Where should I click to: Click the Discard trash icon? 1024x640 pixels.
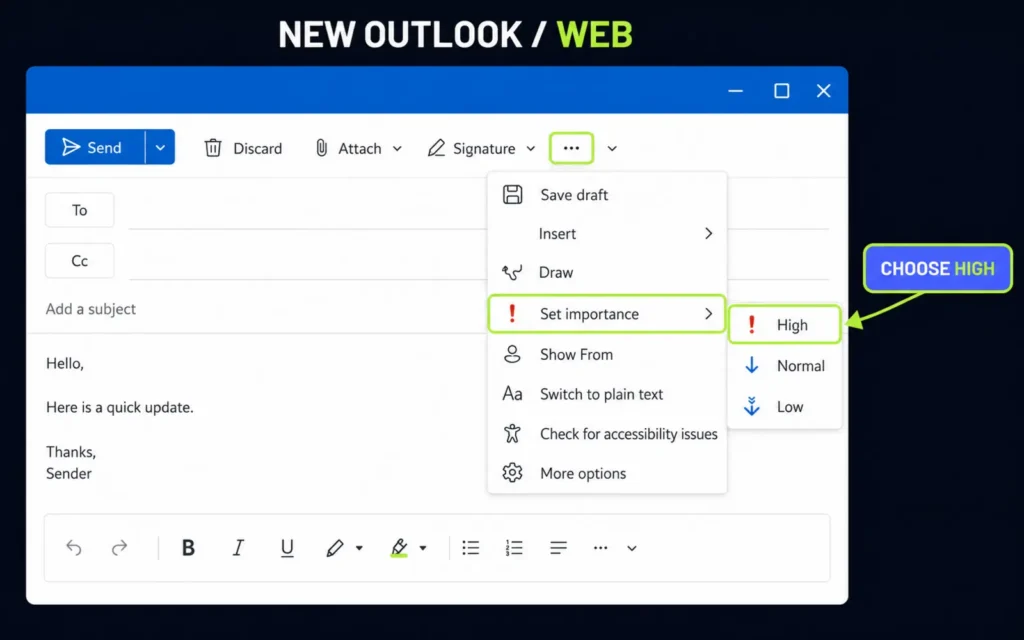[x=213, y=148]
